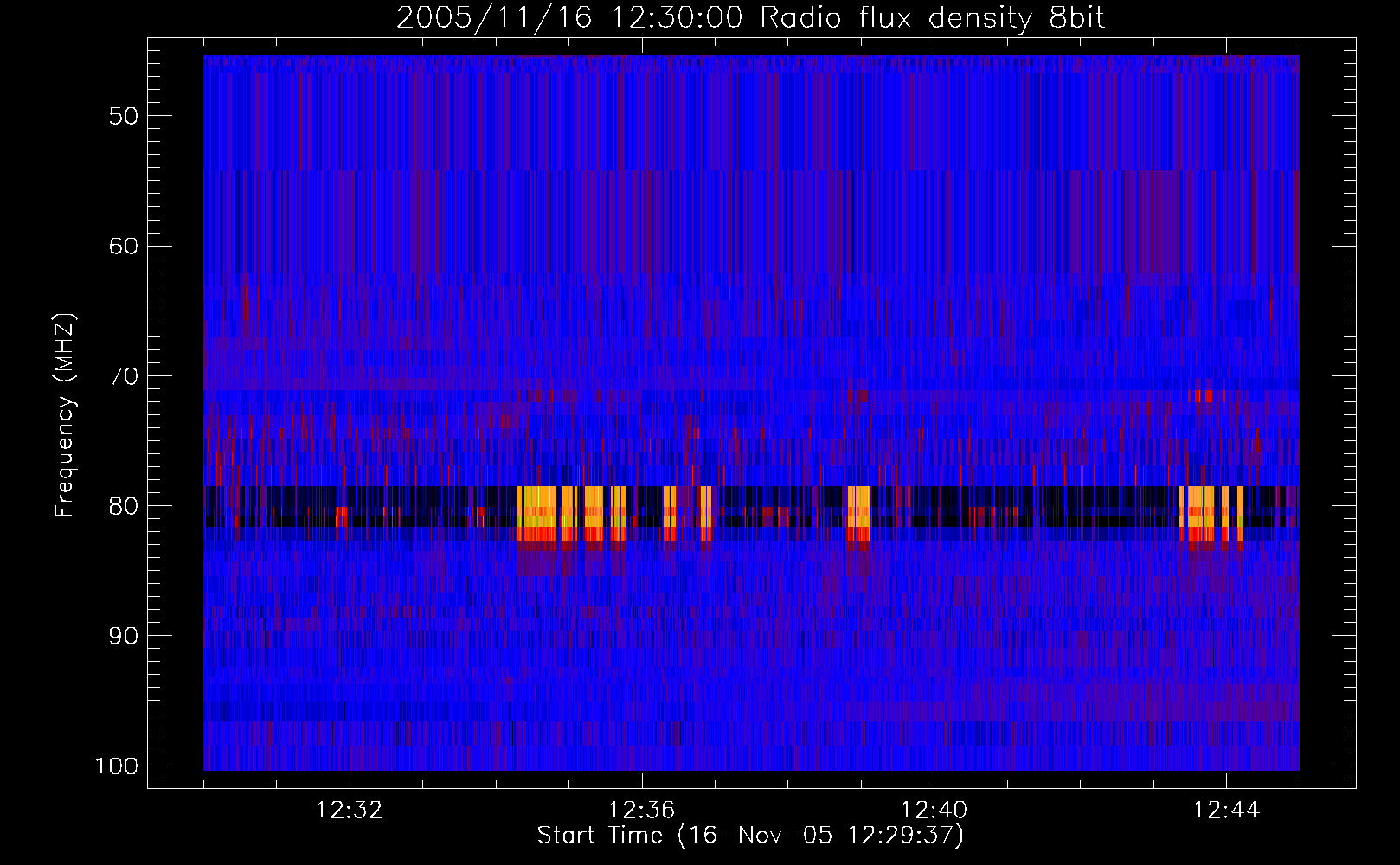The width and height of the screenshot is (1400, 865).
Task: Click the 80 frequency tick label
Action: [x=124, y=506]
